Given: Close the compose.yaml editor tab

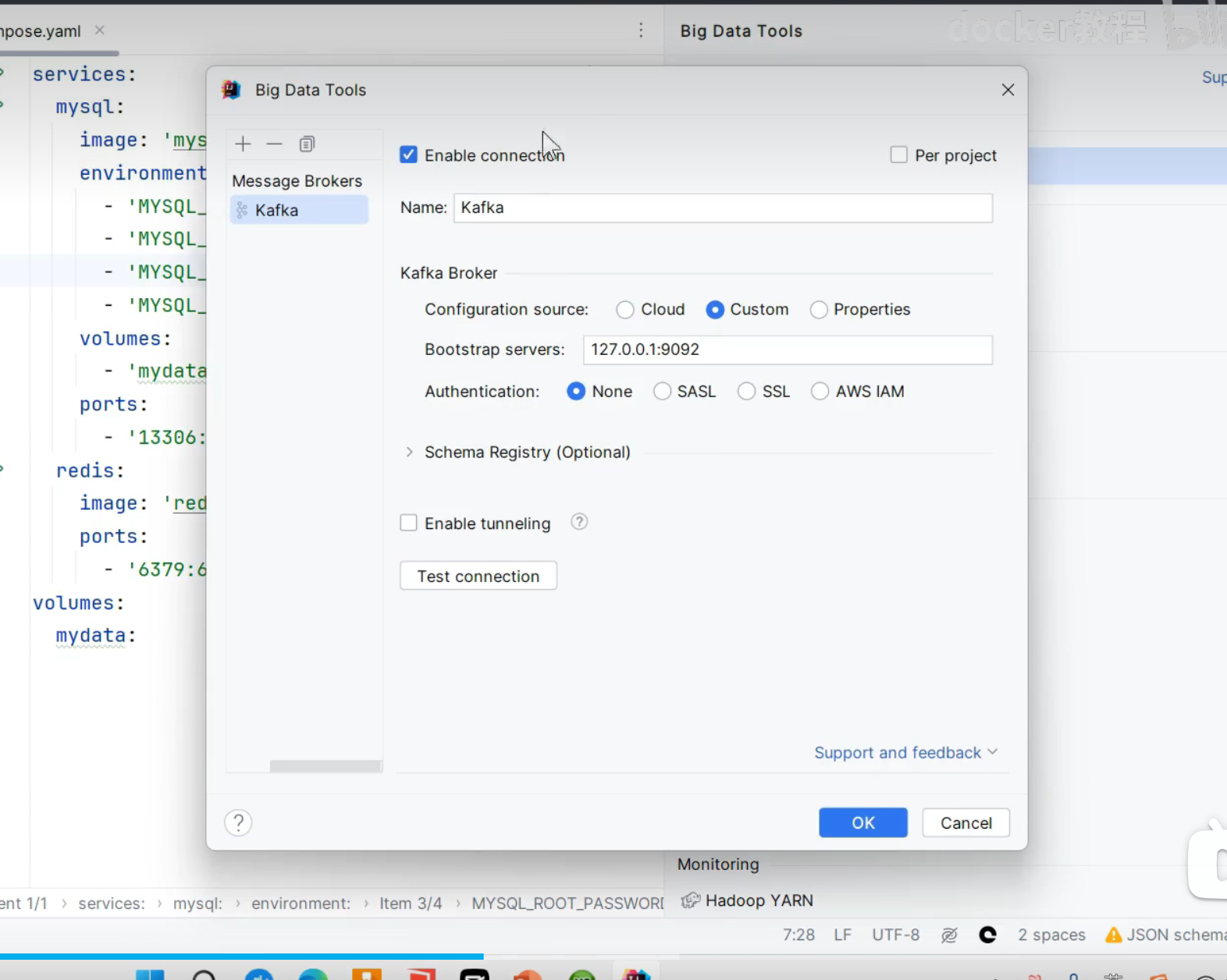Looking at the screenshot, I should [x=99, y=30].
